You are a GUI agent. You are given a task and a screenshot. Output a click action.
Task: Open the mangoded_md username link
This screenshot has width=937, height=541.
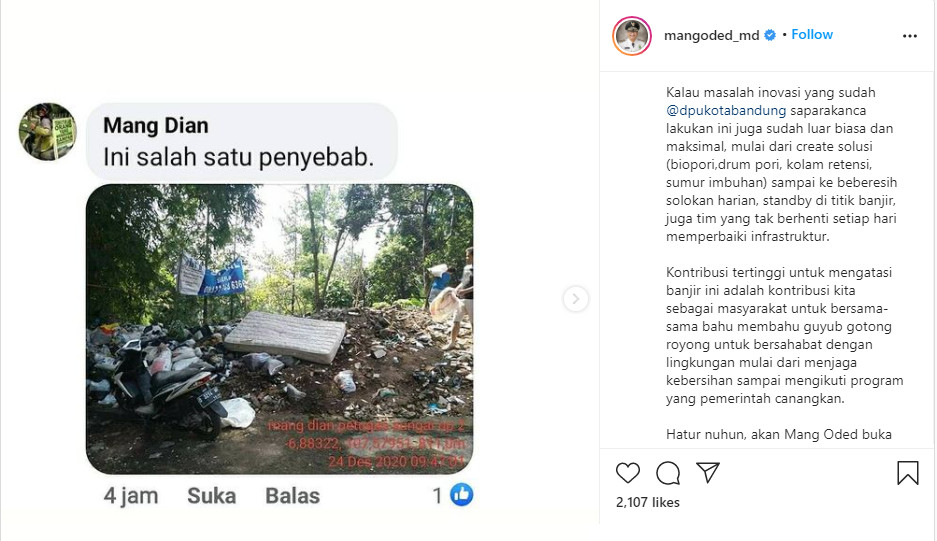click(x=711, y=35)
